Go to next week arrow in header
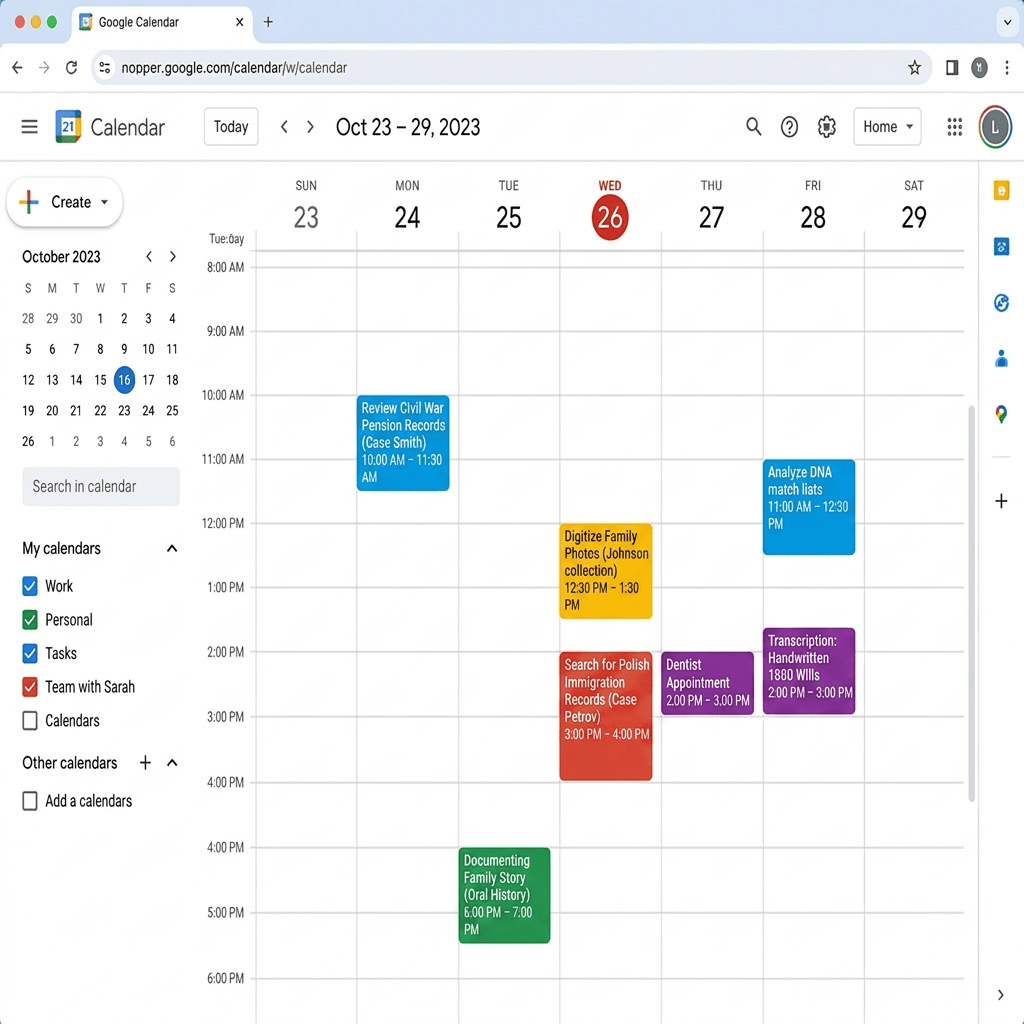Screen dimensions: 1024x1024 (x=310, y=127)
